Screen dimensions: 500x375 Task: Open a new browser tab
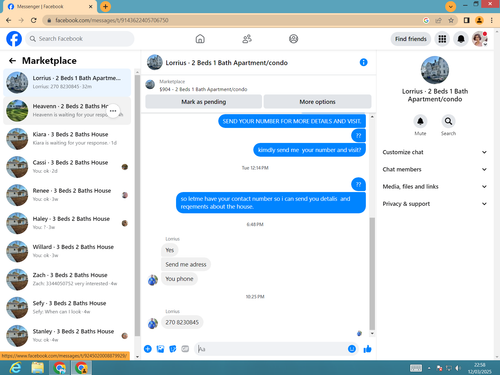pyautogui.click(x=105, y=6)
